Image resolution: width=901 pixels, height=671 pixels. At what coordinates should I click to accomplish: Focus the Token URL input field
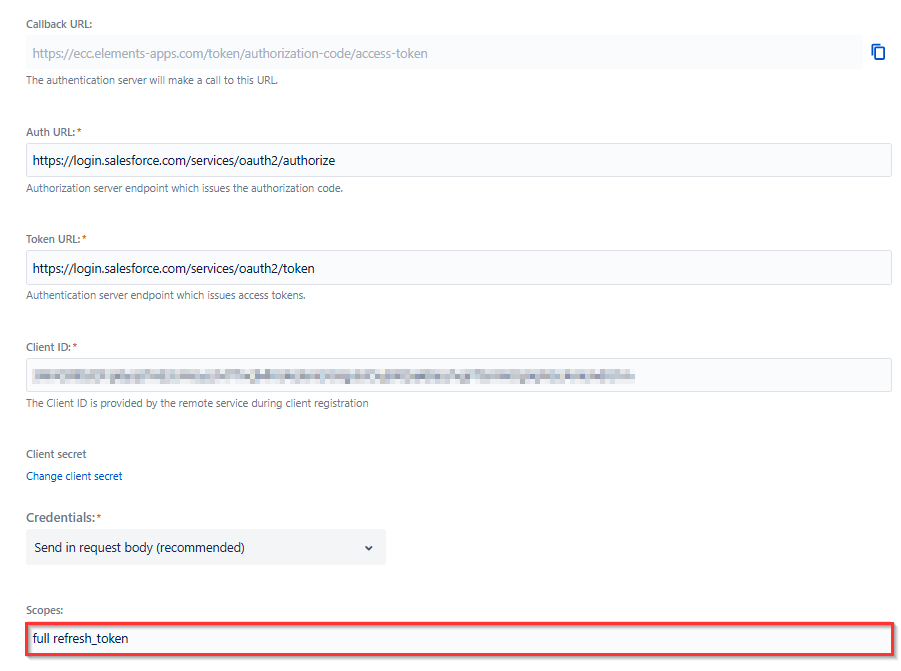458,268
